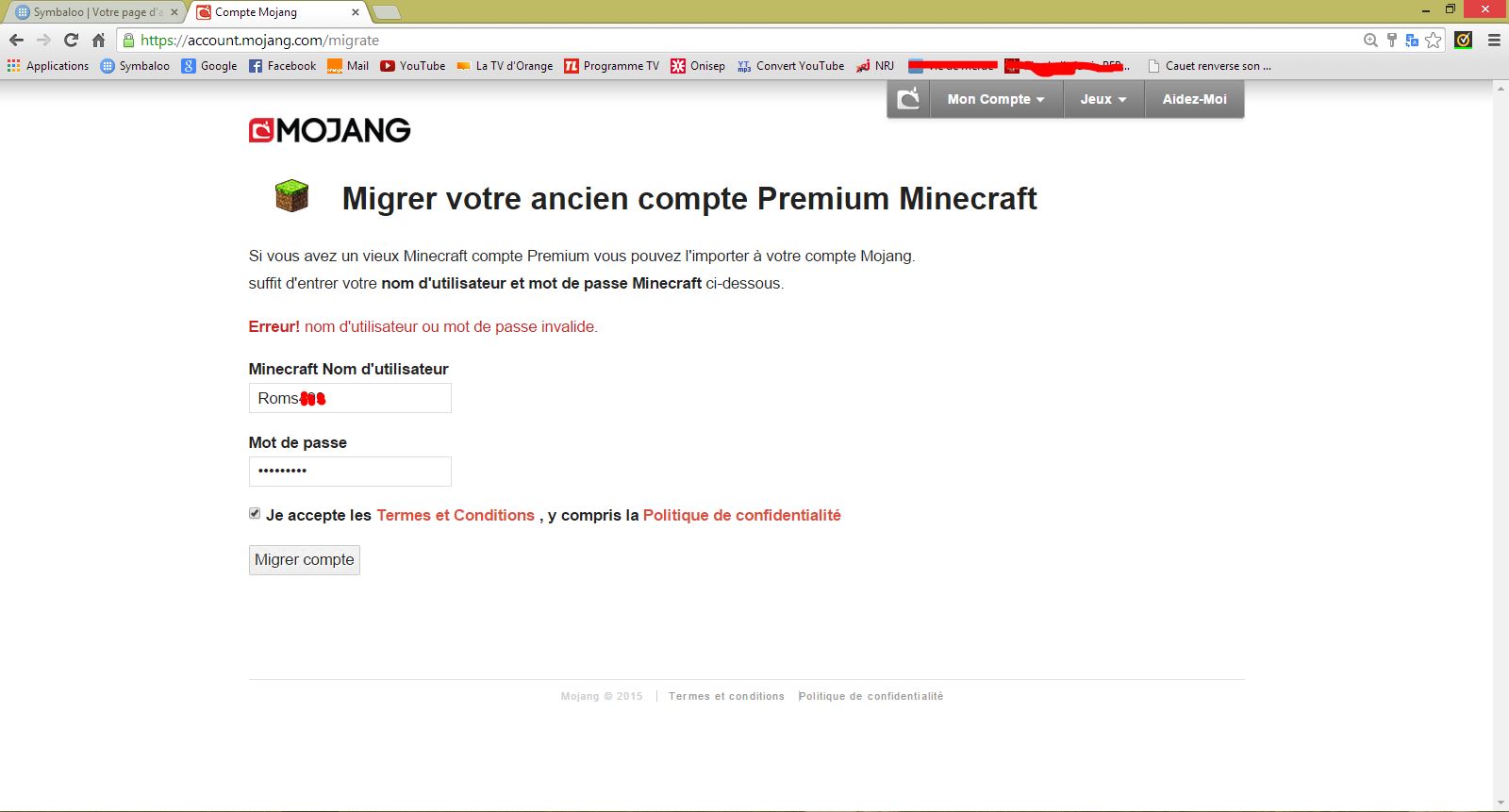
Task: Open the NRJ bookmark
Action: pos(875,66)
